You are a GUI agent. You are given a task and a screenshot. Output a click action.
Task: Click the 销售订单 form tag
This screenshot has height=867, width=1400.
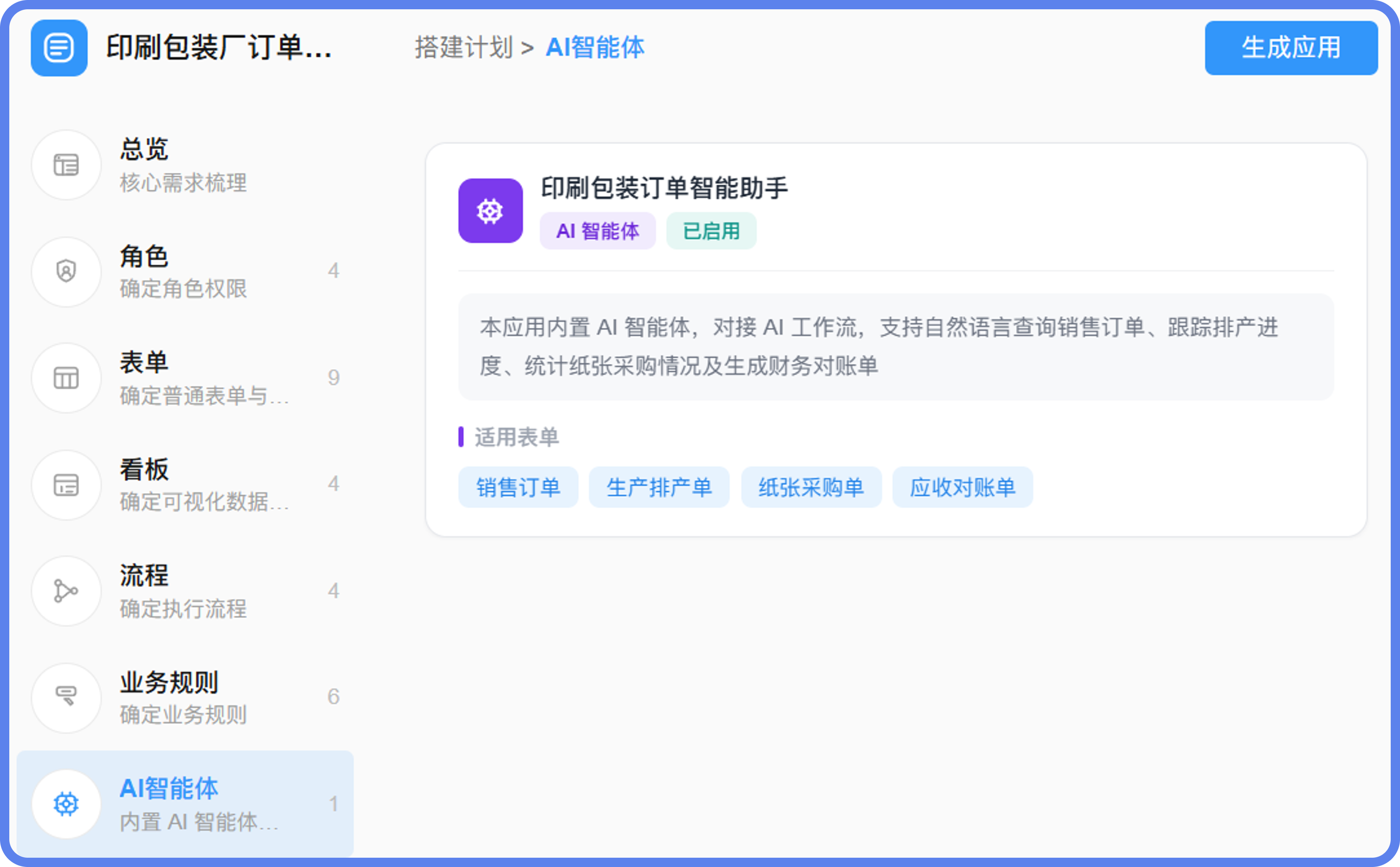click(x=518, y=487)
